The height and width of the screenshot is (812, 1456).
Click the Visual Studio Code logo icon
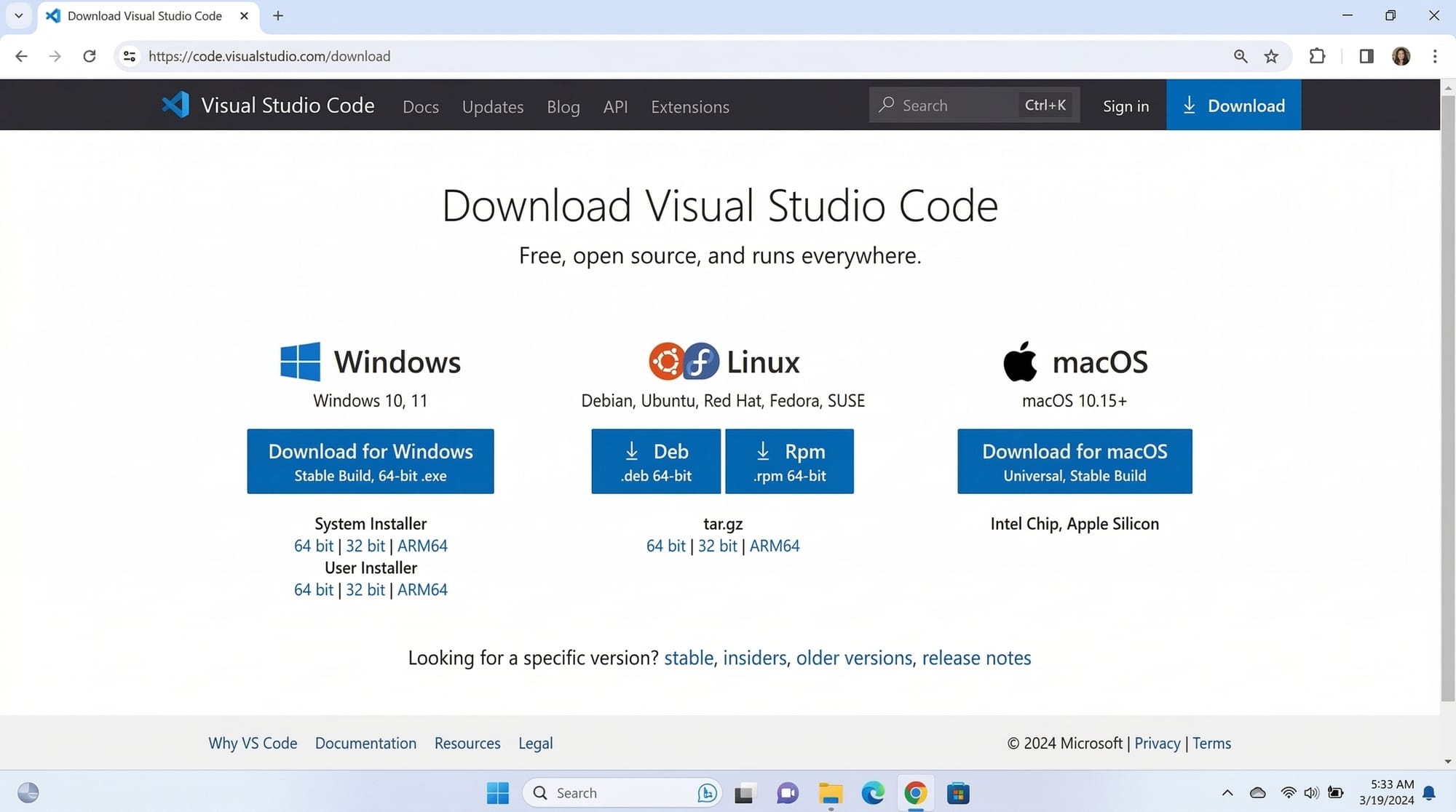click(x=175, y=105)
